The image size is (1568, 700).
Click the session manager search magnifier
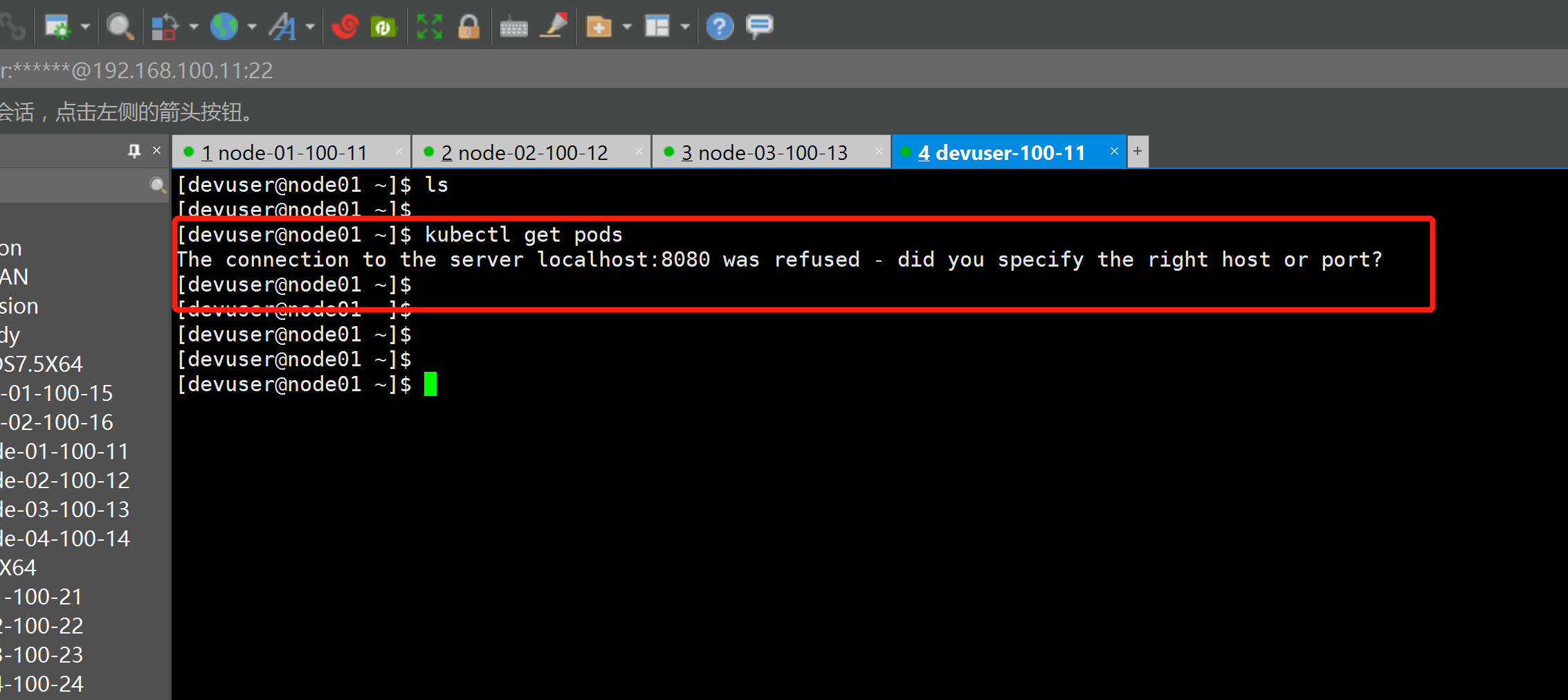[158, 185]
